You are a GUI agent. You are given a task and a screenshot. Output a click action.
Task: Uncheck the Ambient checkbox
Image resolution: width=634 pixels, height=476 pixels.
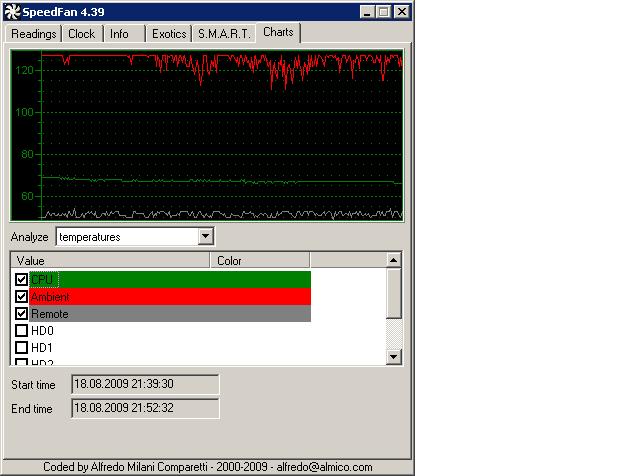[21, 296]
